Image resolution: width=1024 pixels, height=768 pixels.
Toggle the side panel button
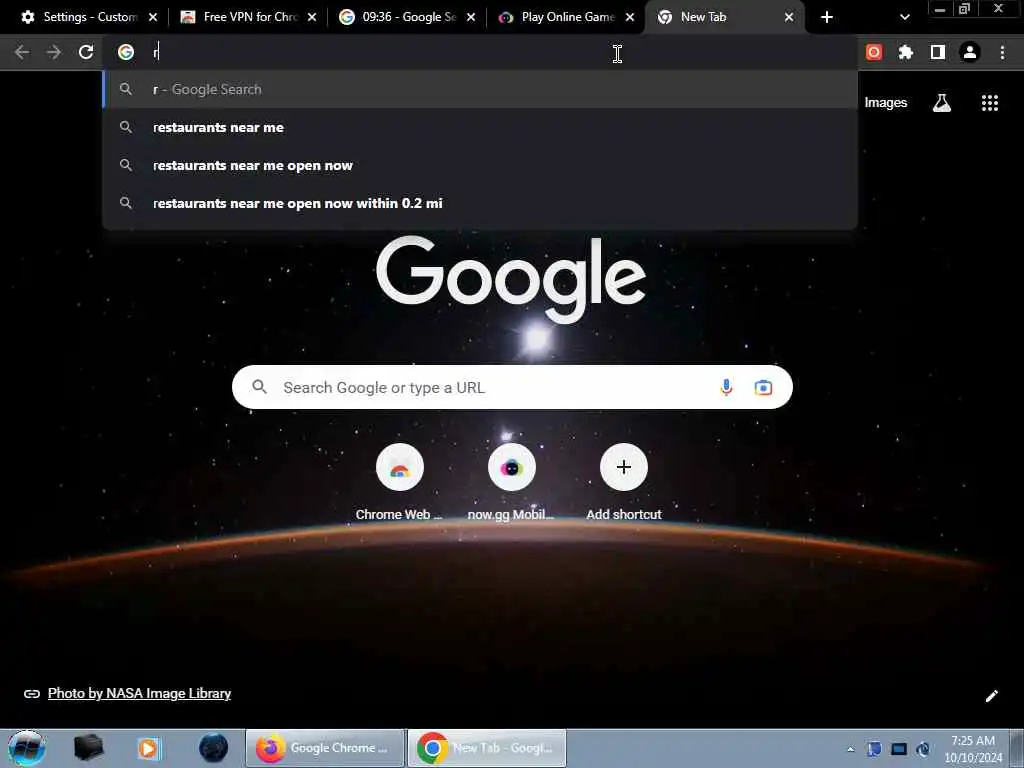click(938, 52)
